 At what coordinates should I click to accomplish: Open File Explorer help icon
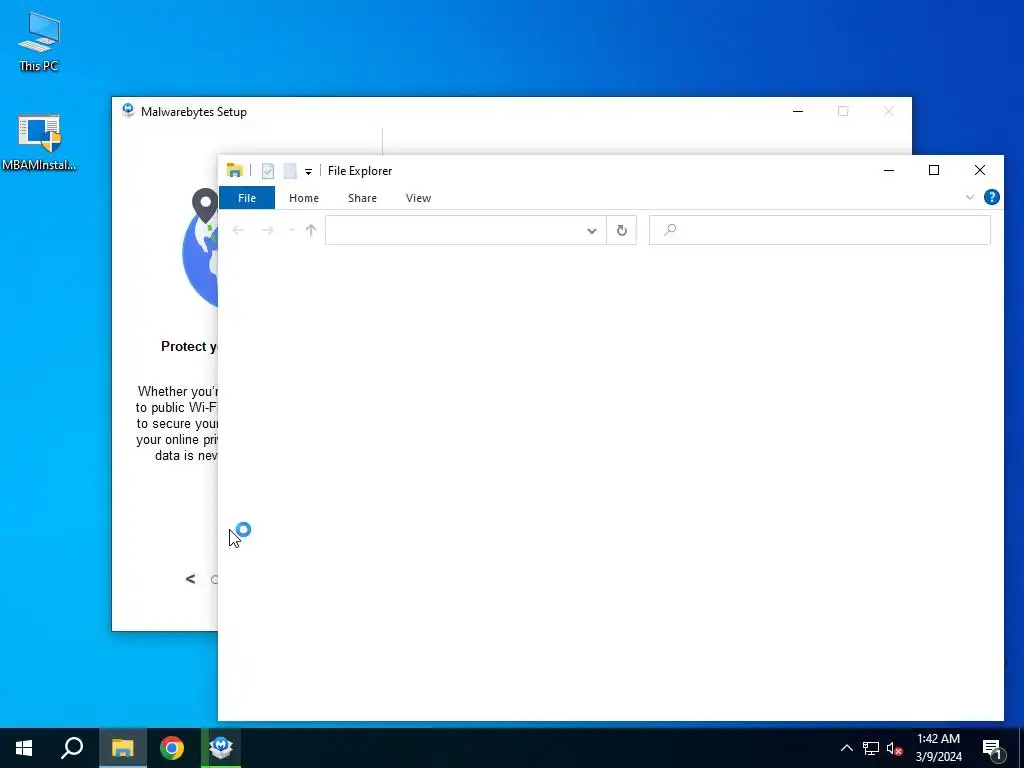991,197
